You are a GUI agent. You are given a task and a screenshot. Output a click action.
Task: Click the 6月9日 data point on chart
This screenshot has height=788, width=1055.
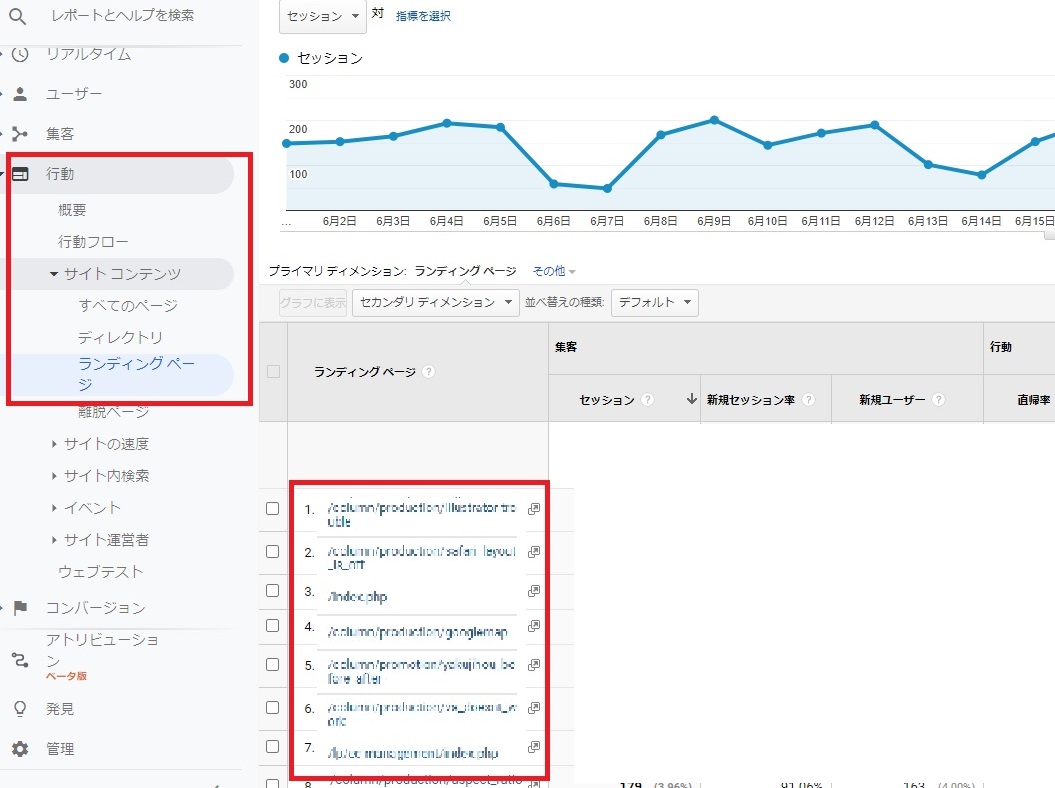[x=714, y=120]
